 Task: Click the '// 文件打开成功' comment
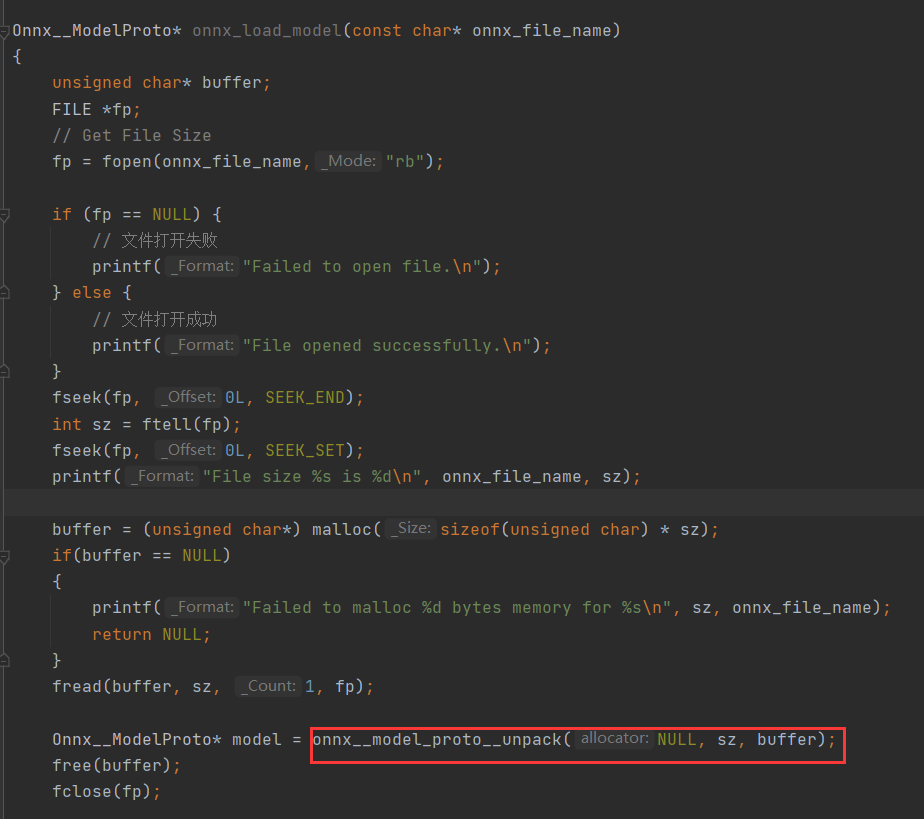tap(154, 319)
